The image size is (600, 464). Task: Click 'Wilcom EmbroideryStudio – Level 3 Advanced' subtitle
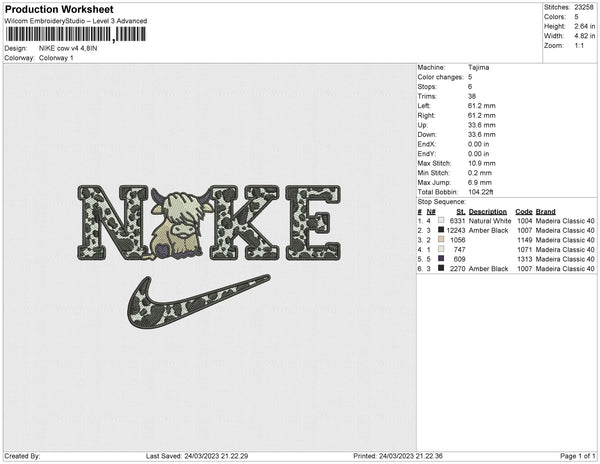(x=76, y=21)
